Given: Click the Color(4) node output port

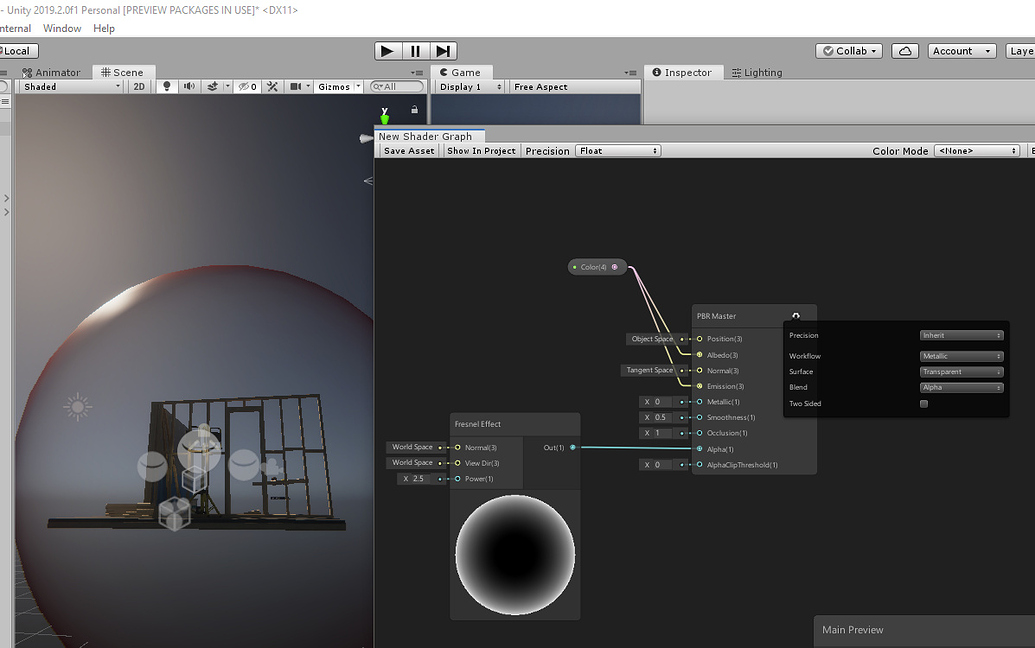Looking at the screenshot, I should click(615, 267).
